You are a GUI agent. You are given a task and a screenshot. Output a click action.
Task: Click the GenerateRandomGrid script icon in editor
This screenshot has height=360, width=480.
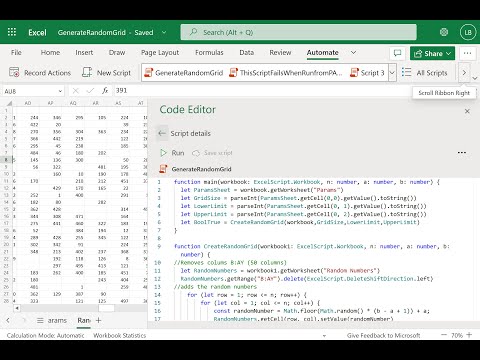[x=163, y=169]
